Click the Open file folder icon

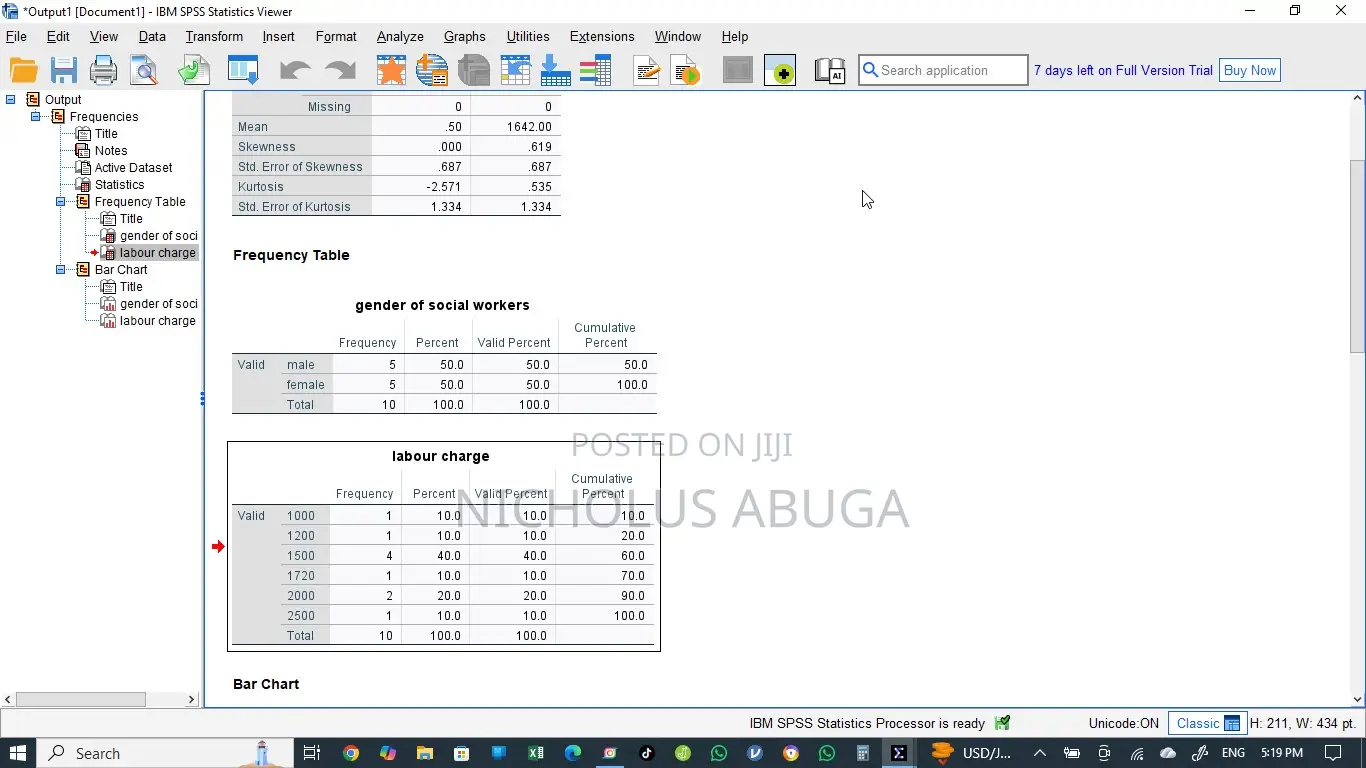24,71
